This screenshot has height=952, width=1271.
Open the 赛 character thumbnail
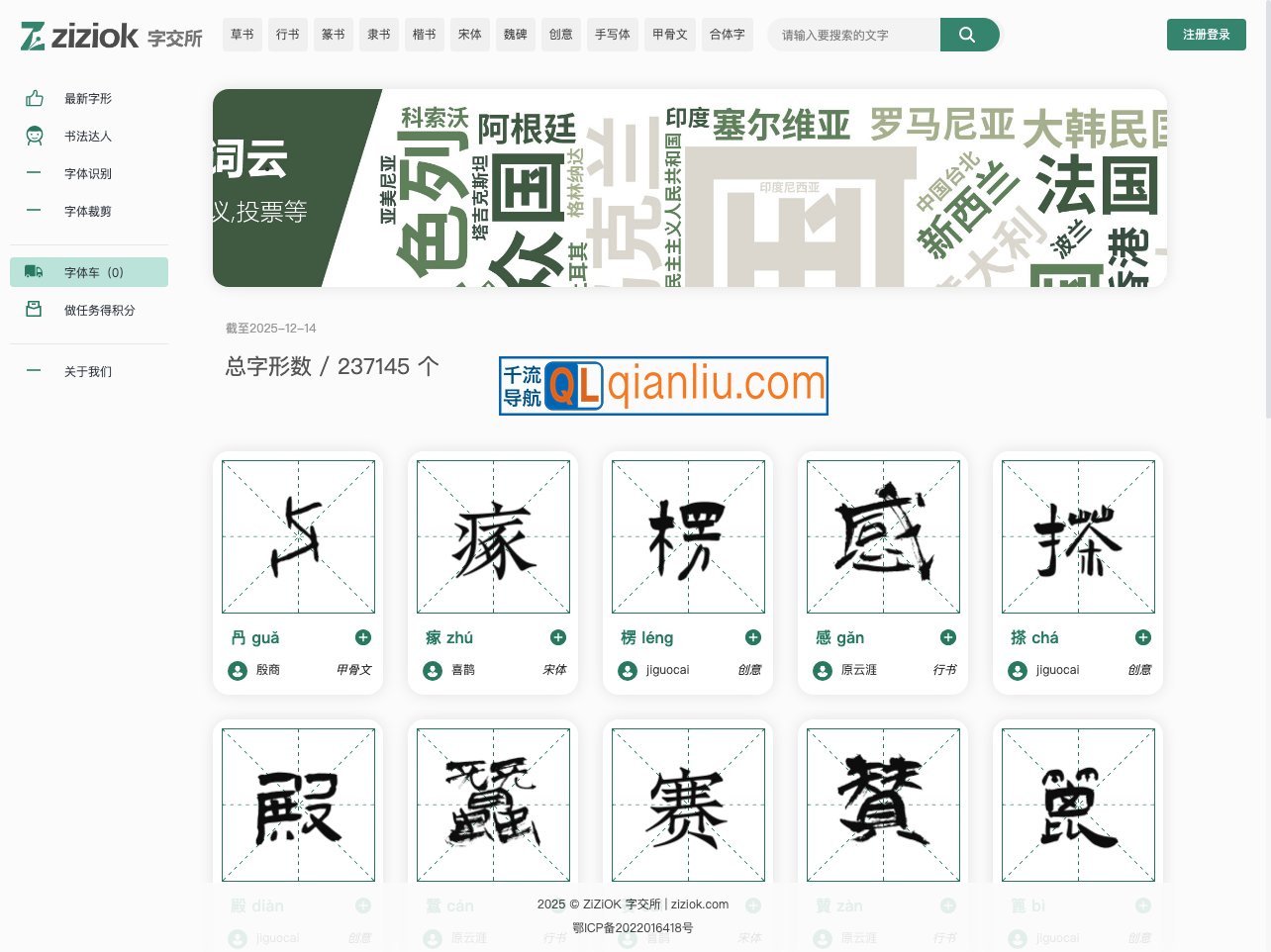click(687, 805)
